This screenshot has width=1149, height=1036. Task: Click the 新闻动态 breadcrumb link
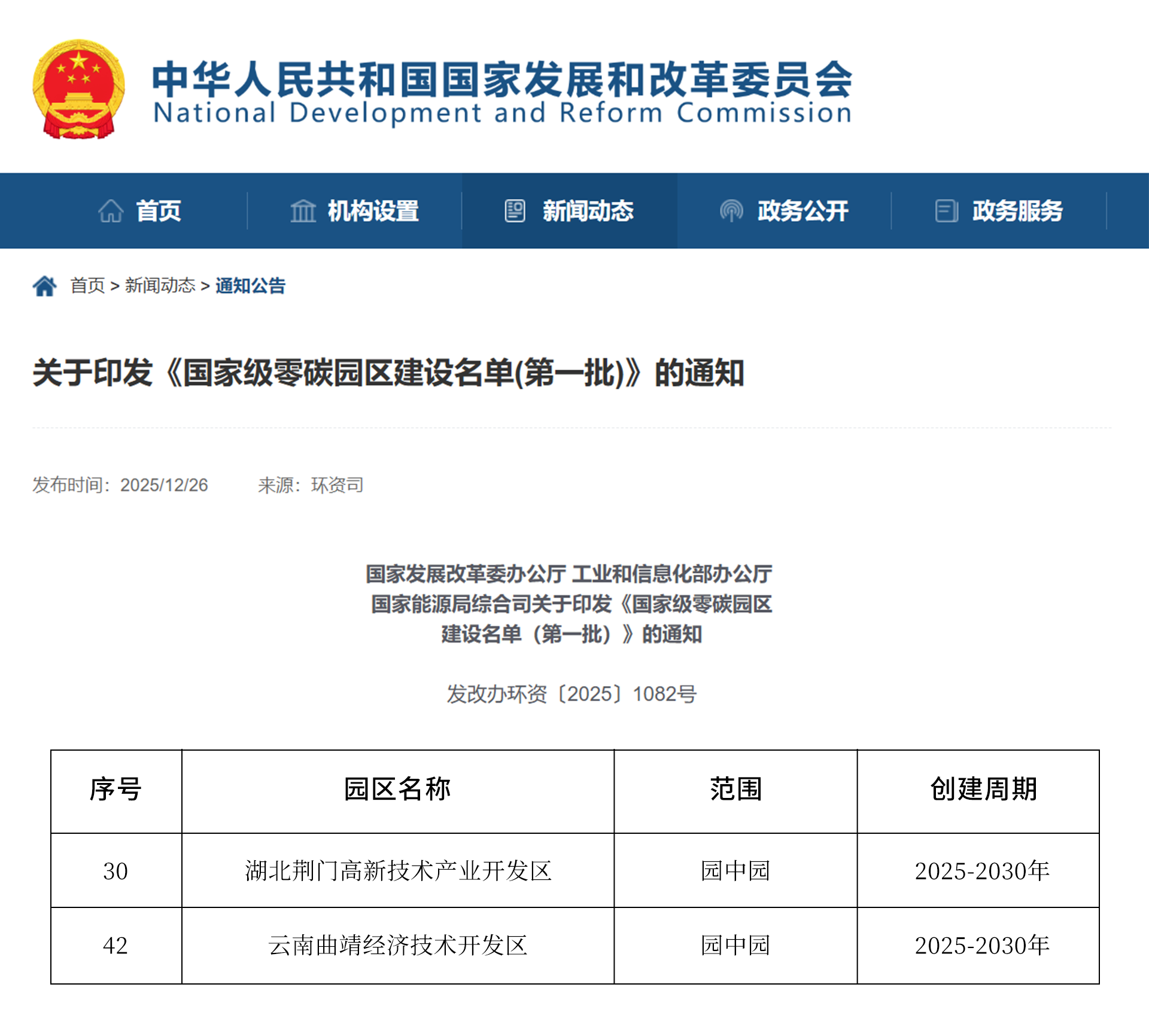160,286
